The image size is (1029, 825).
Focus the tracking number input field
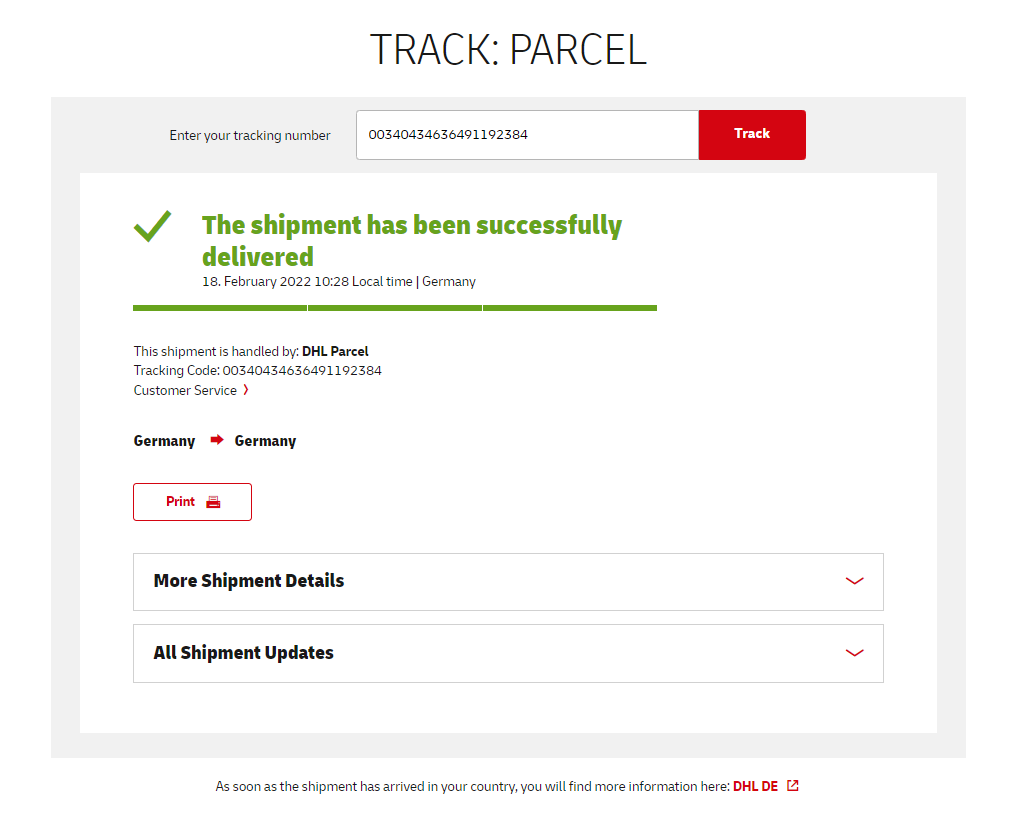click(527, 135)
